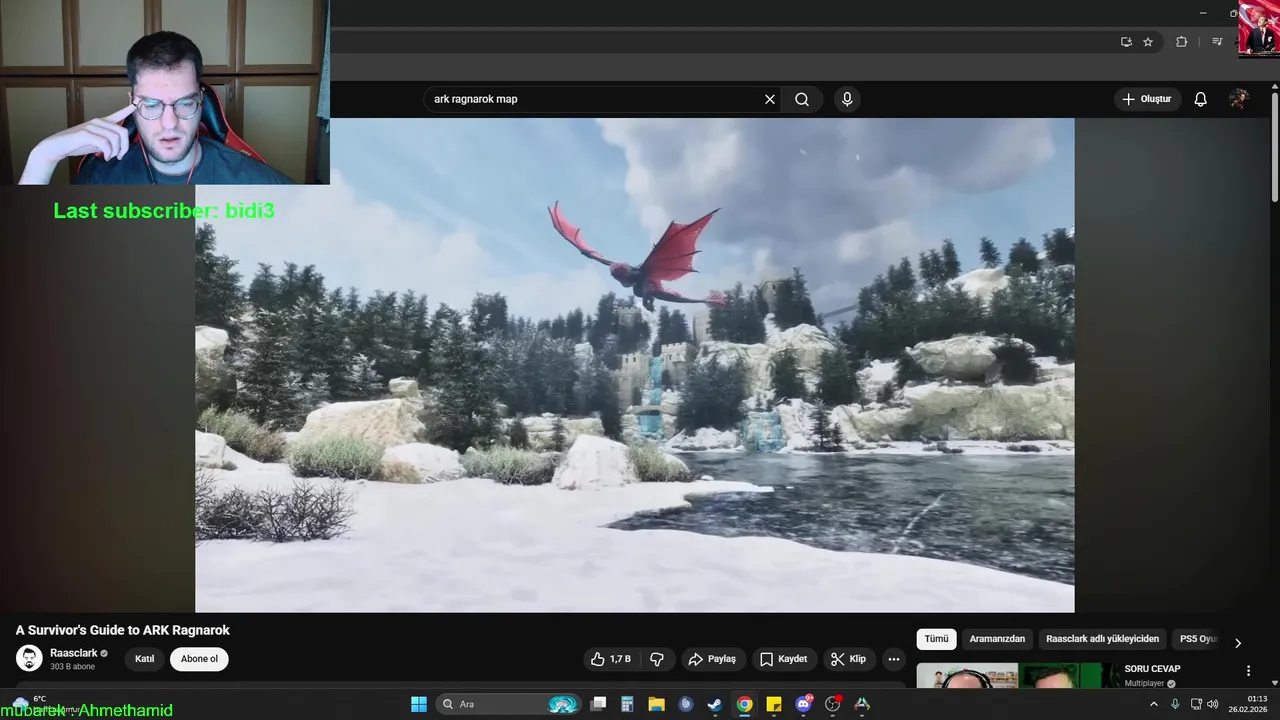Like the video (1,7 B)

click(x=610, y=659)
